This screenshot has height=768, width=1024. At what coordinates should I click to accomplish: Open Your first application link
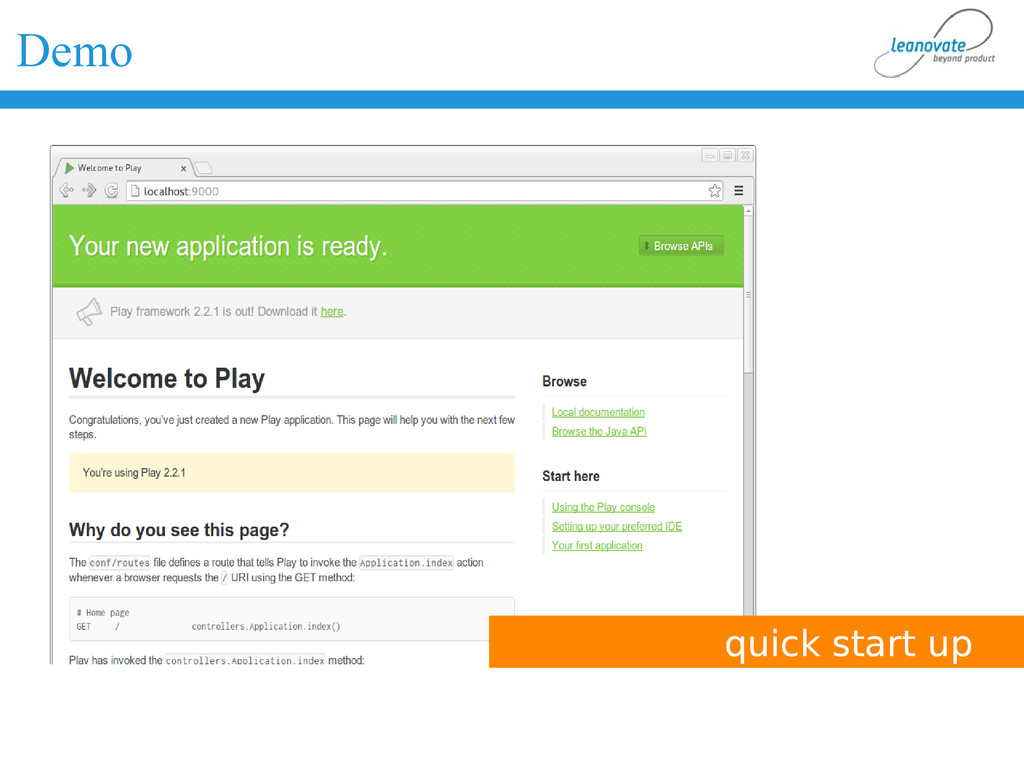point(597,545)
